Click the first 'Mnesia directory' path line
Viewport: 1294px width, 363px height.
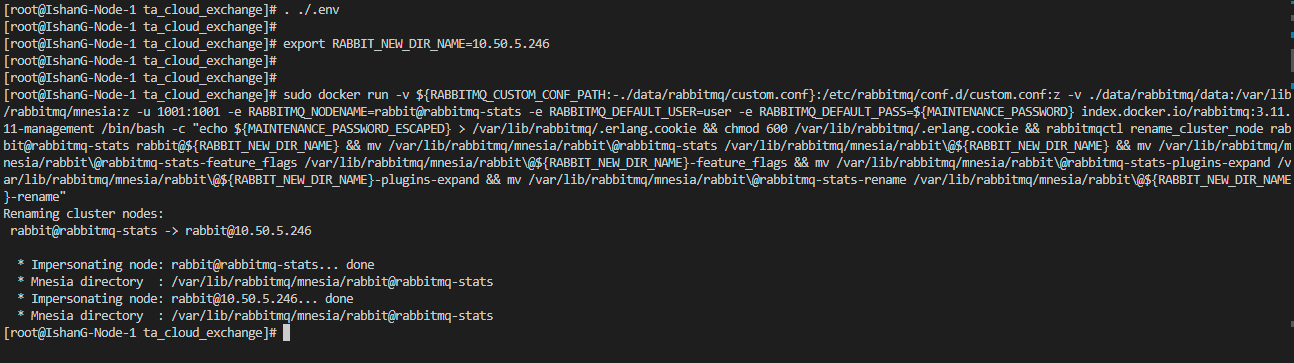click(x=255, y=282)
